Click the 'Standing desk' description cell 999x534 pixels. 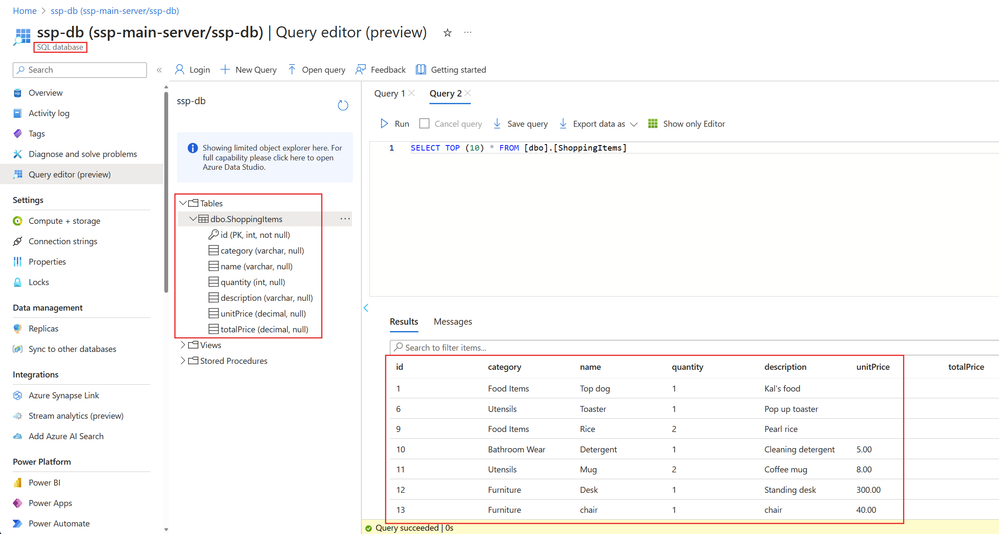790,490
